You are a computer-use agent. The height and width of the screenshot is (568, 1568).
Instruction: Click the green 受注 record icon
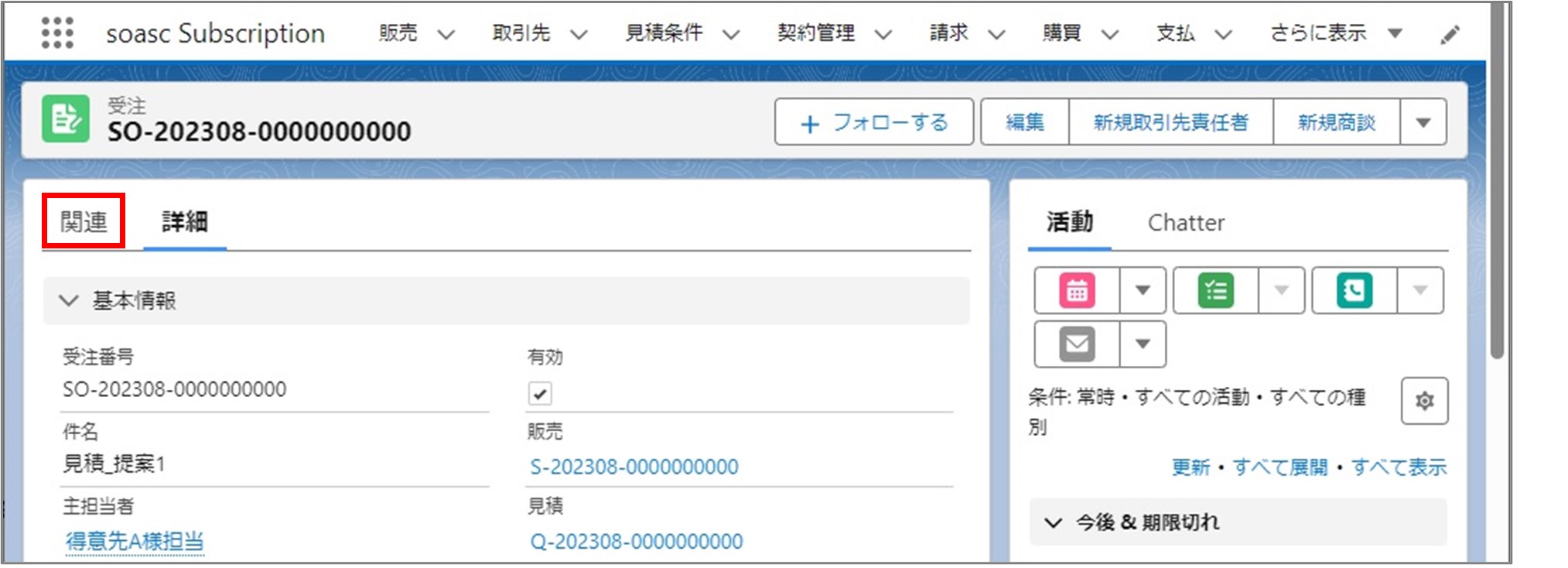[x=66, y=119]
